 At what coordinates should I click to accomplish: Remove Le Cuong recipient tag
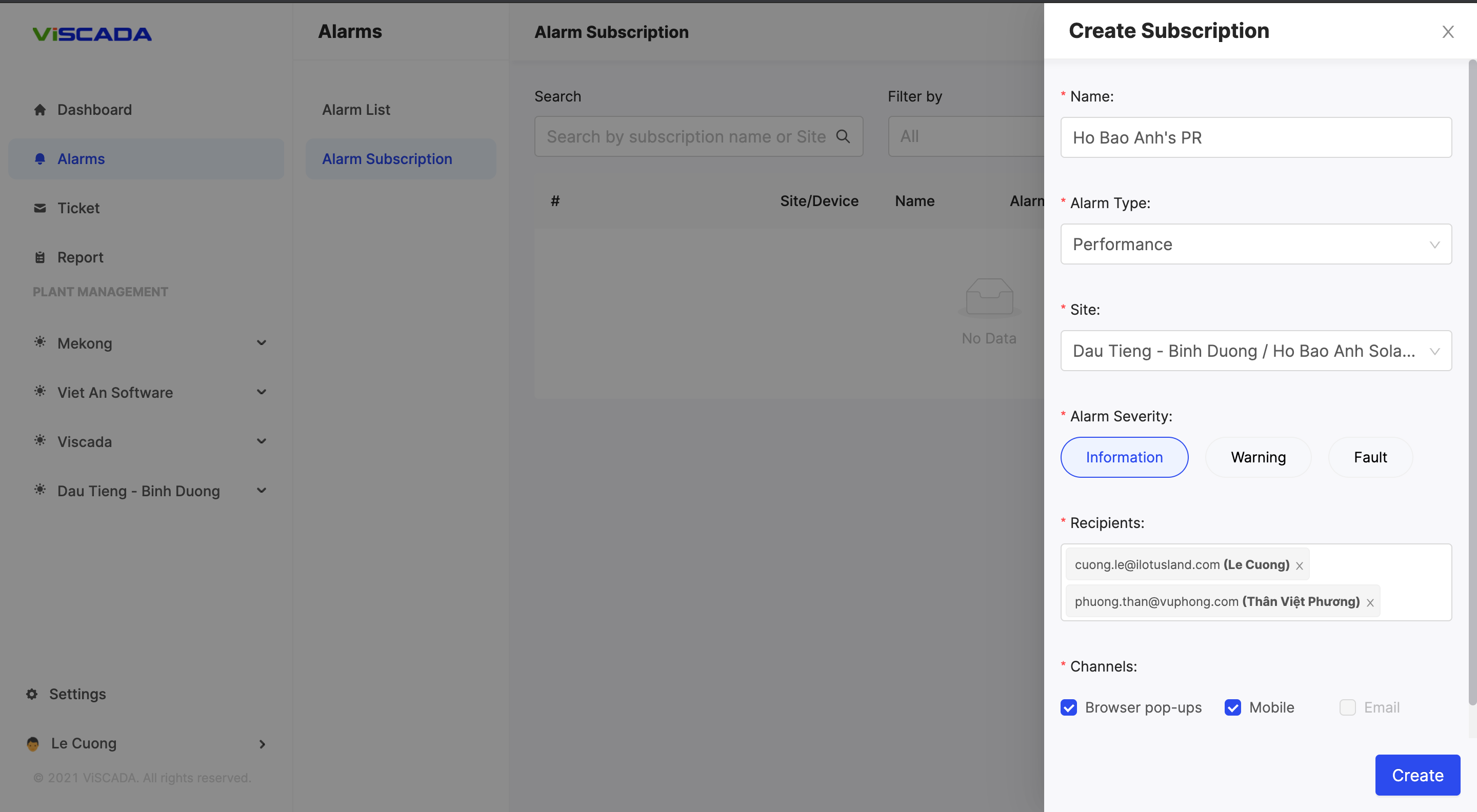coord(1299,565)
